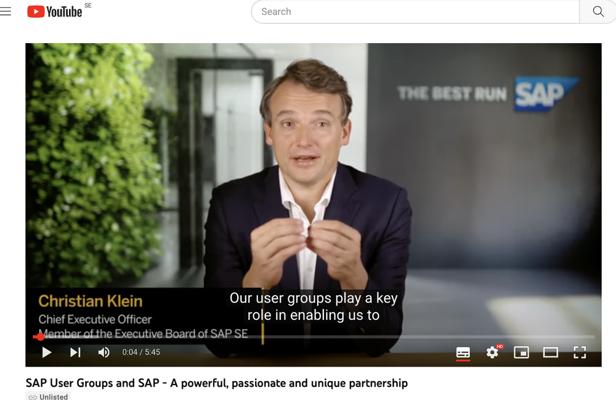Image resolution: width=616 pixels, height=400 pixels.
Task: Click the 0:04 / 5:45 time display
Action: [x=141, y=352]
